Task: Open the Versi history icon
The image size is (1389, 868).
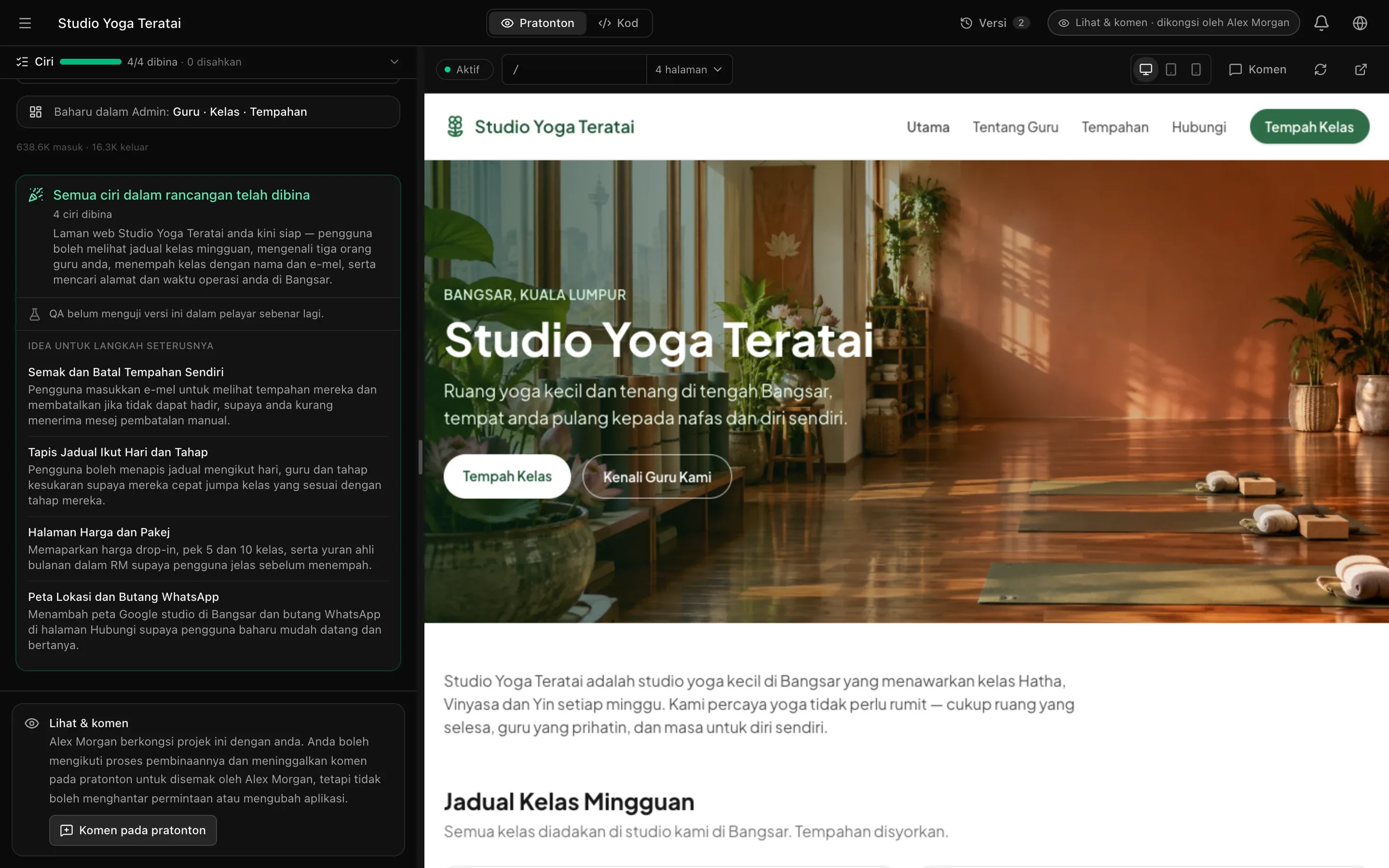Action: coord(966,23)
